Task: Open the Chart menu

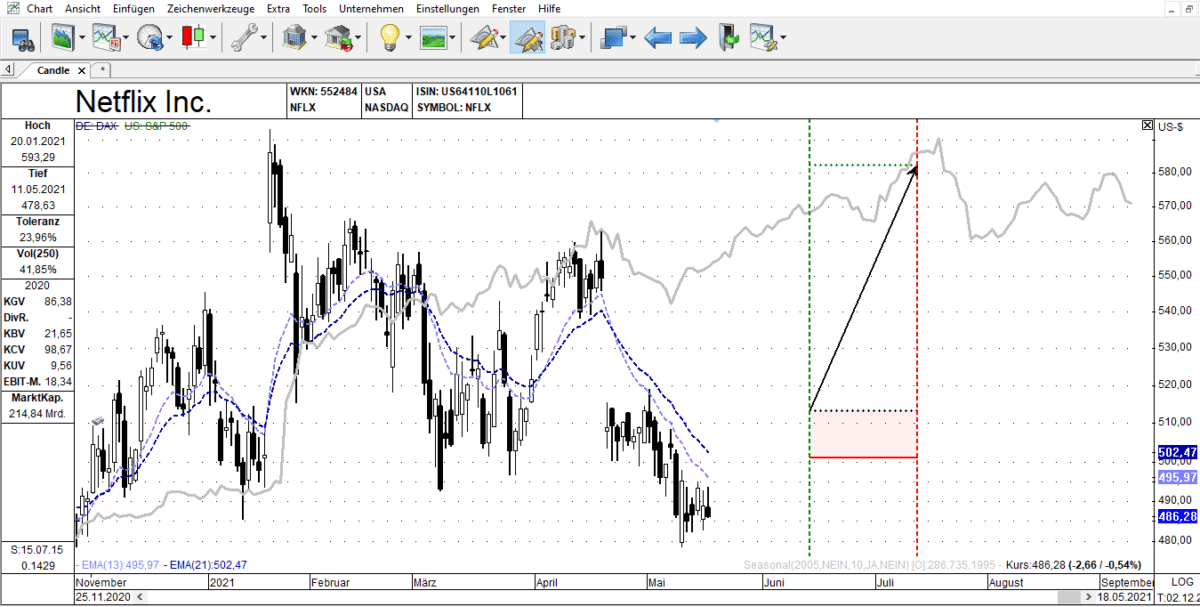Action: coord(40,8)
